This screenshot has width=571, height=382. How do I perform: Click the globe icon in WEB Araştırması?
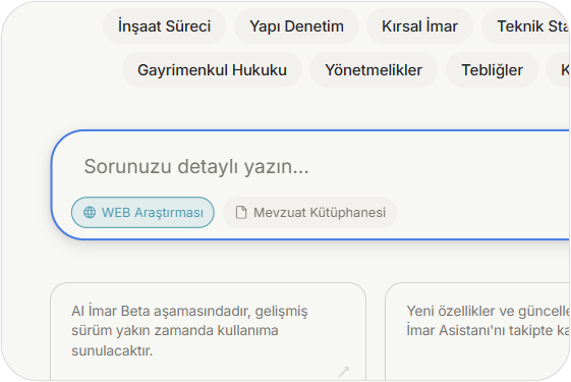point(90,212)
